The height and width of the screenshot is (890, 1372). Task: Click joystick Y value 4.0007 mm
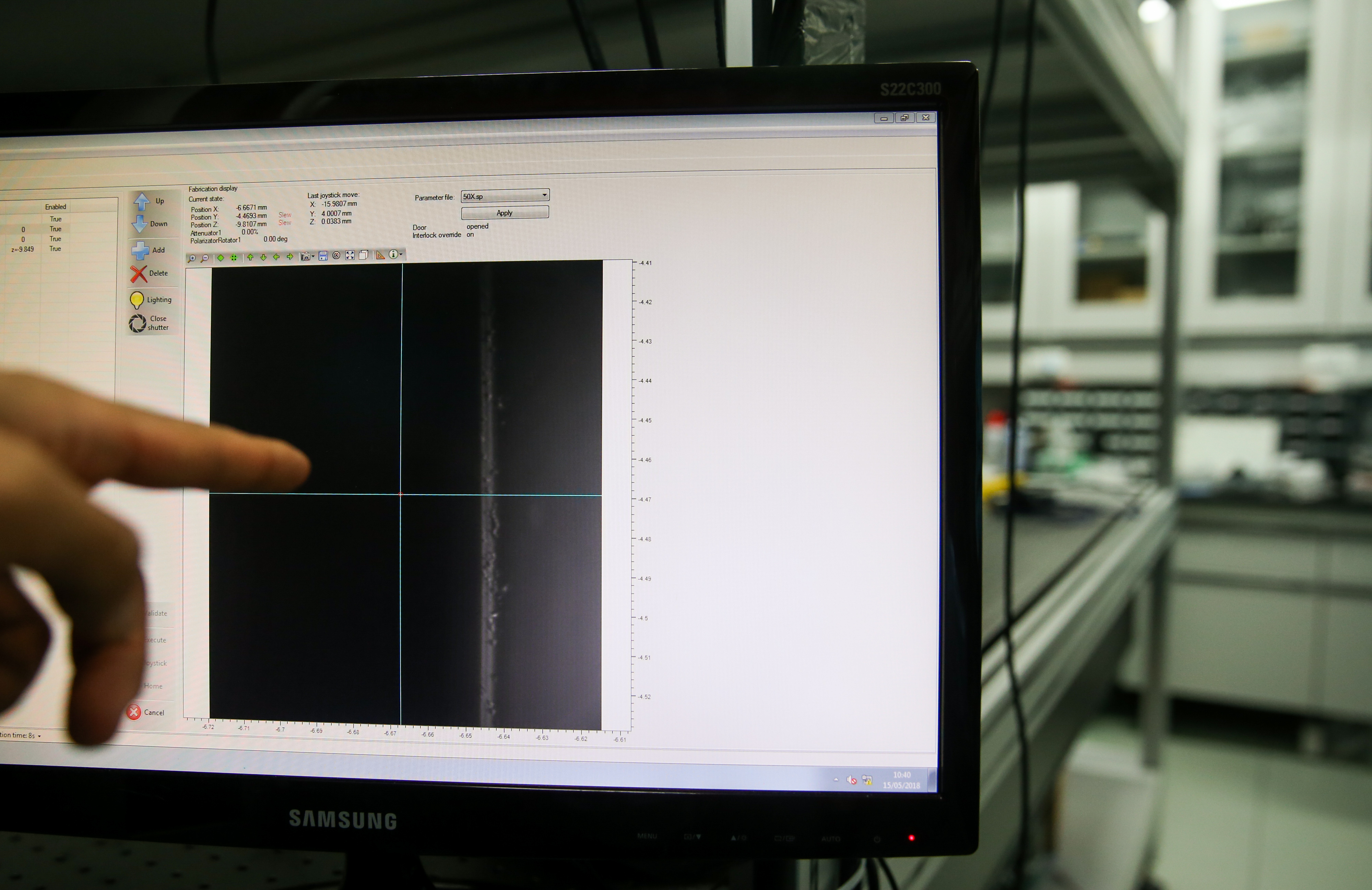tap(337, 213)
